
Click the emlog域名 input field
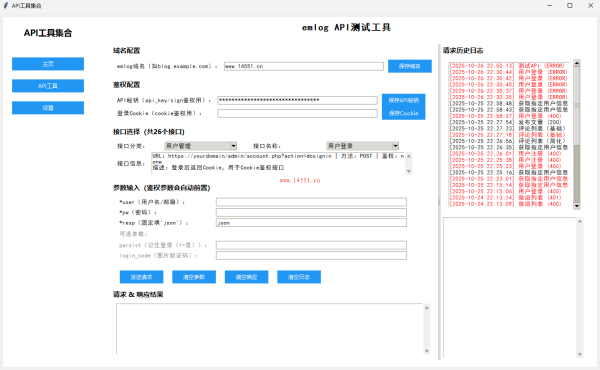click(x=304, y=66)
